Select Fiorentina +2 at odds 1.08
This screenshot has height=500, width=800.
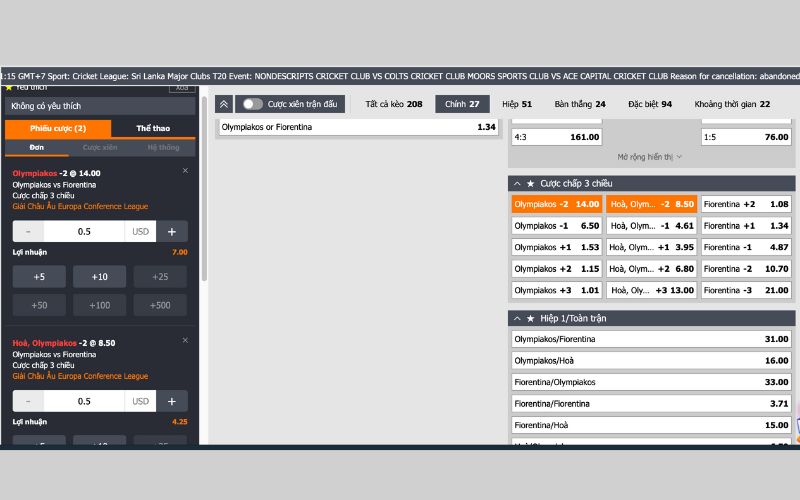[746, 204]
